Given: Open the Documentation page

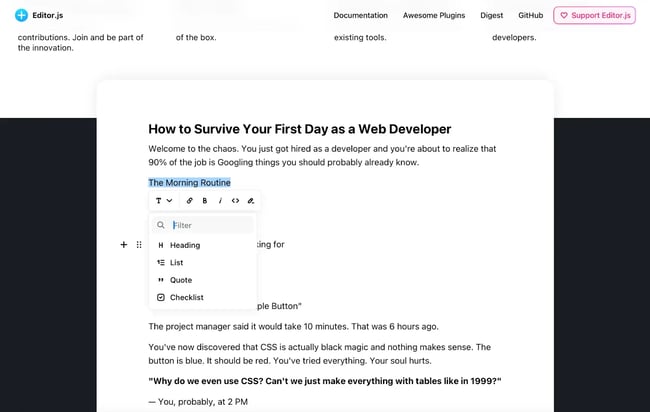Looking at the screenshot, I should pyautogui.click(x=360, y=15).
